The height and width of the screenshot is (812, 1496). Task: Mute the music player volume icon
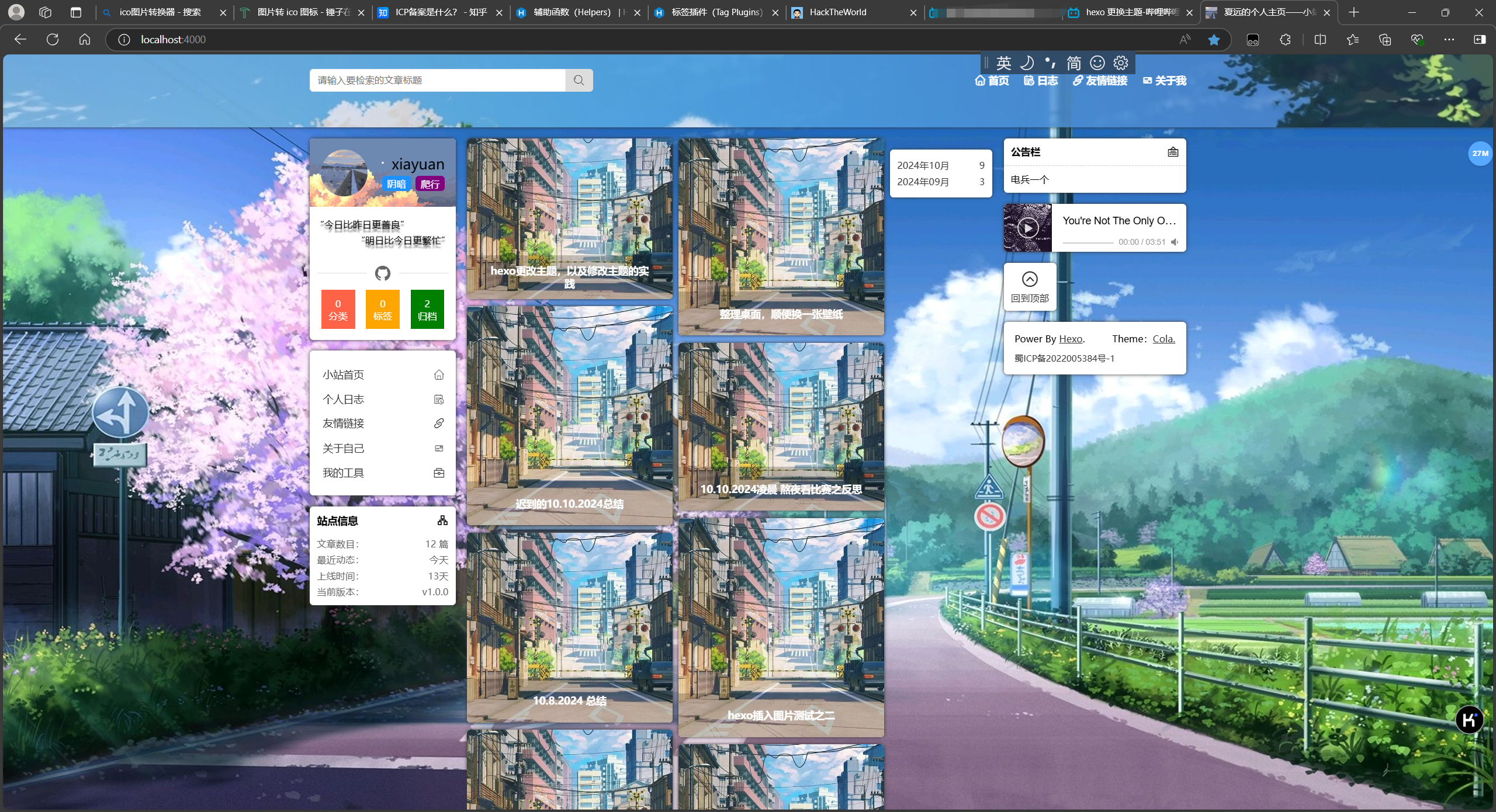pos(1174,242)
